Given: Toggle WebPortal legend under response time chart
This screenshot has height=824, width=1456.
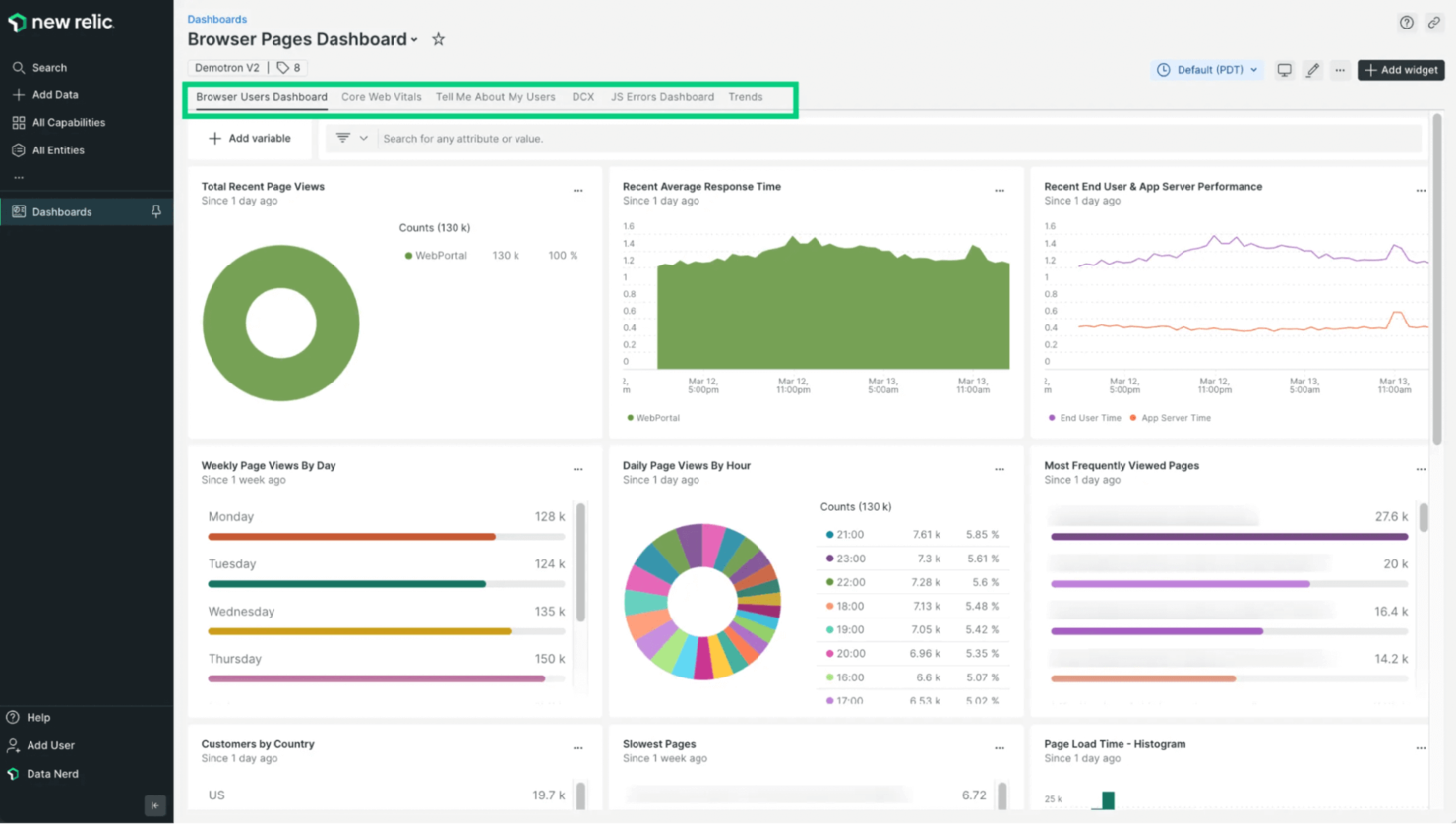Looking at the screenshot, I should (x=653, y=418).
